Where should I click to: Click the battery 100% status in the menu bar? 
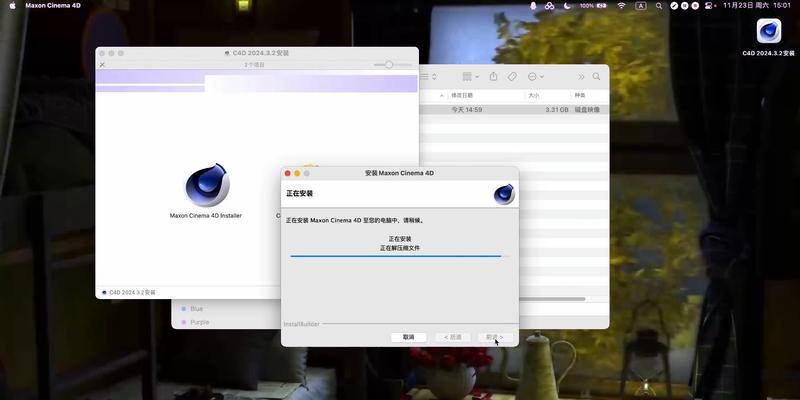593,6
